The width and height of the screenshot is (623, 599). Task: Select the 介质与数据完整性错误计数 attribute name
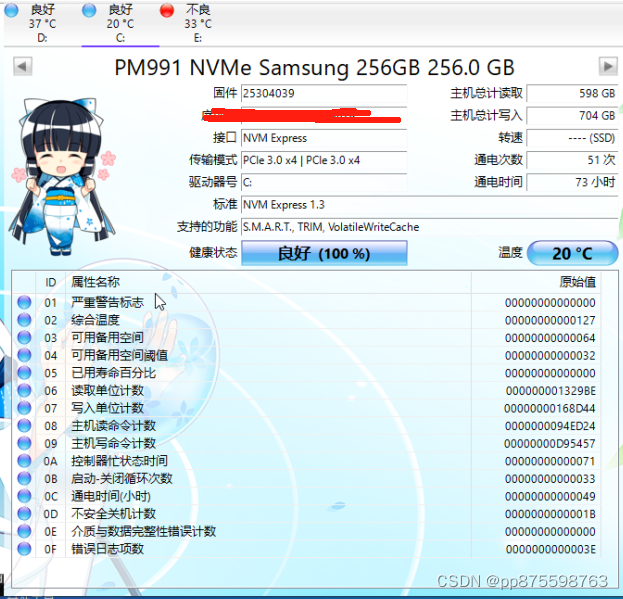coord(143,531)
